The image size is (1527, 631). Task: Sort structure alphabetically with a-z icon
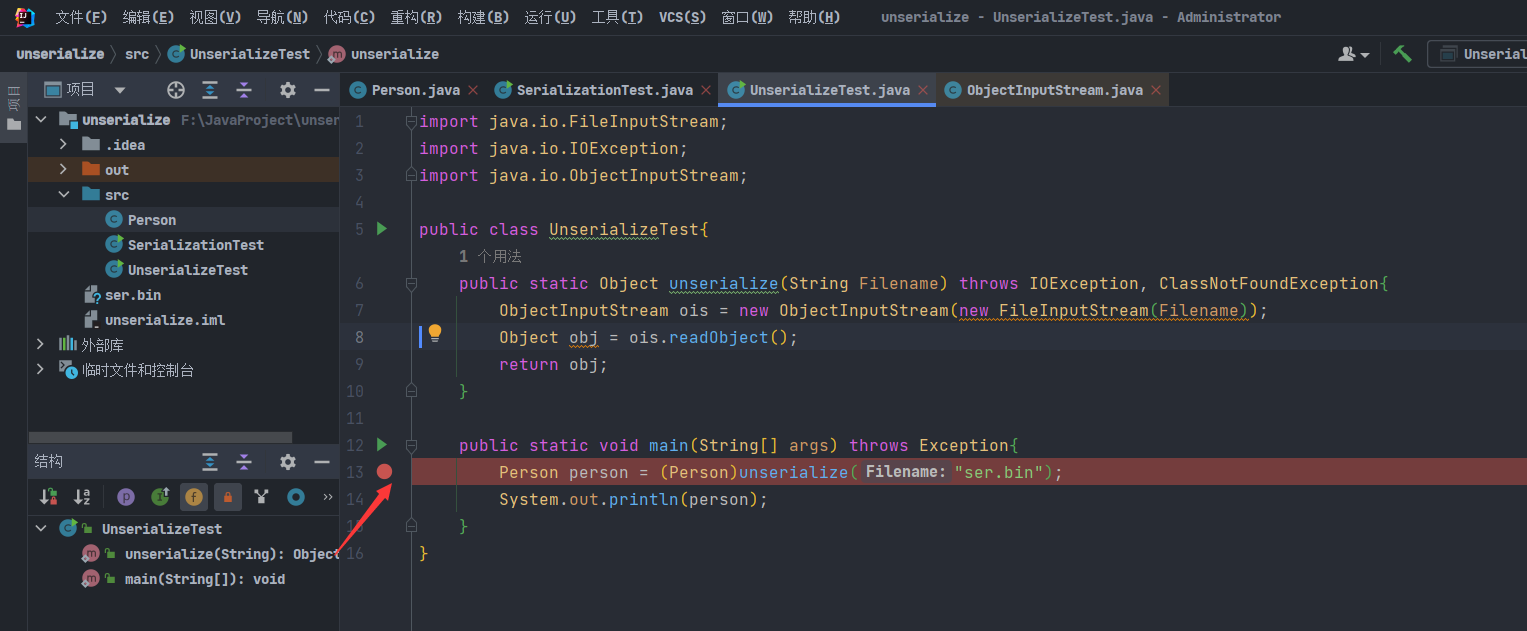pyautogui.click(x=83, y=496)
